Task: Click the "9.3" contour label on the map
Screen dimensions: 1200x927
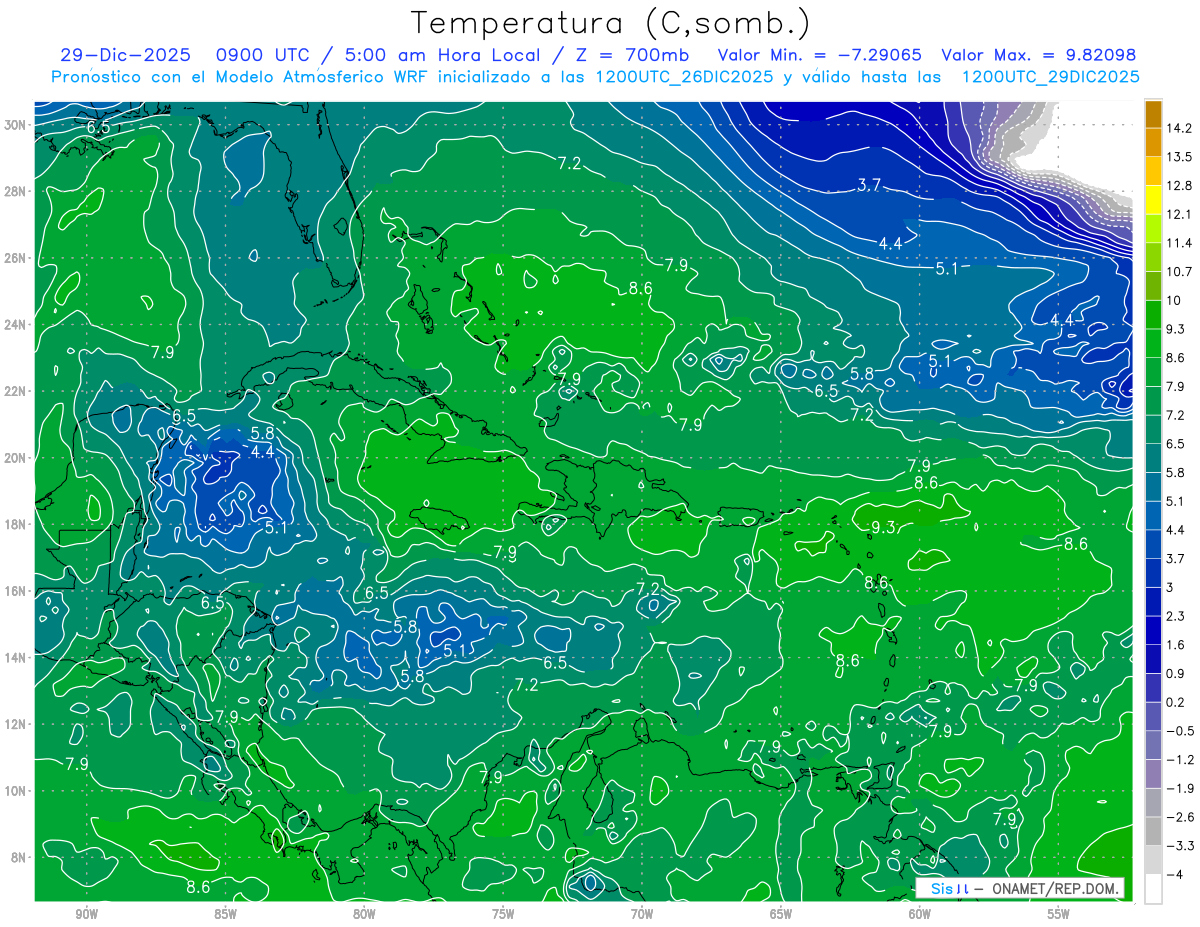Action: tap(883, 528)
